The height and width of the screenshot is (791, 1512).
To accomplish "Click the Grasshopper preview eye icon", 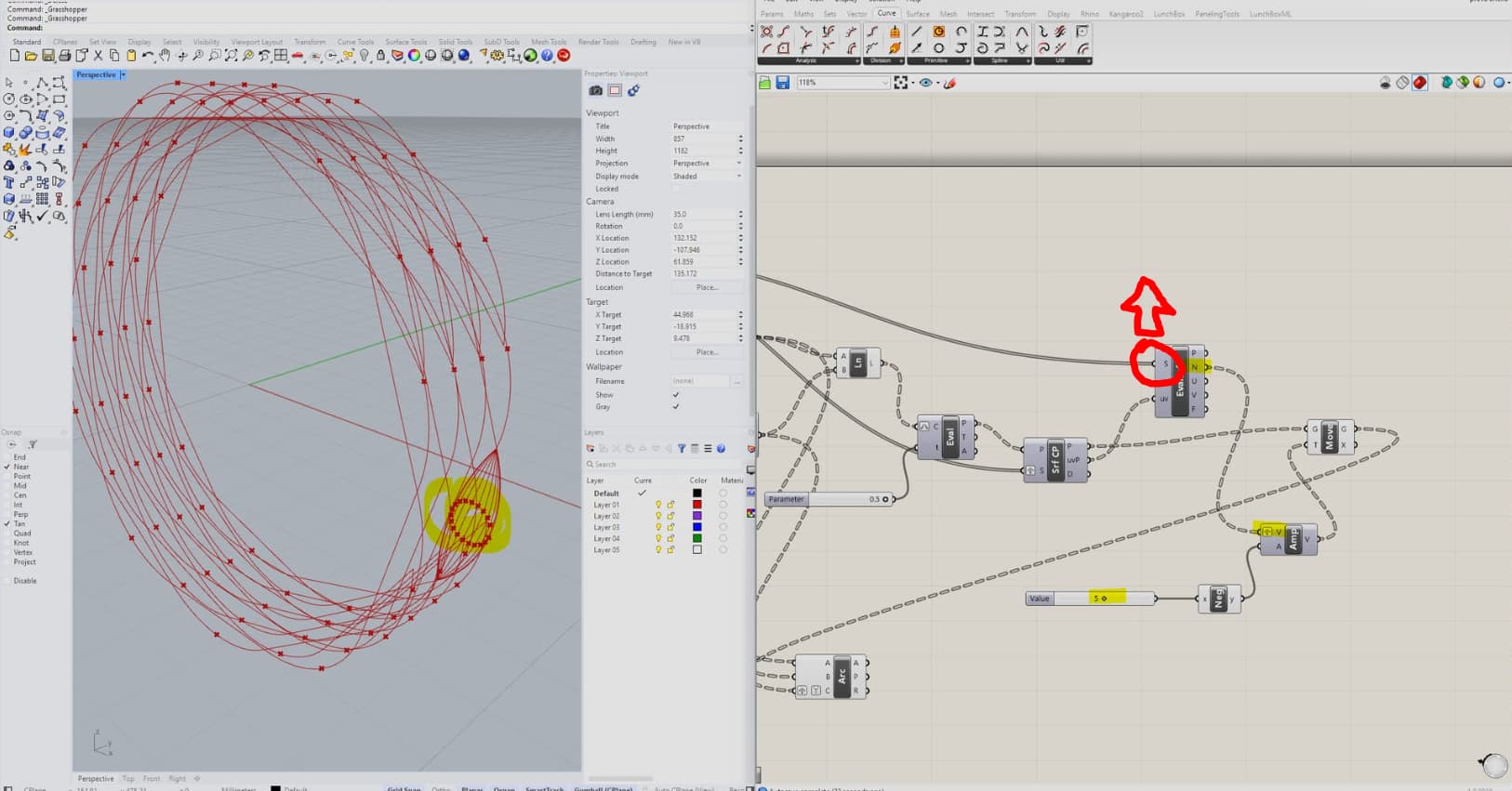I will (x=925, y=83).
